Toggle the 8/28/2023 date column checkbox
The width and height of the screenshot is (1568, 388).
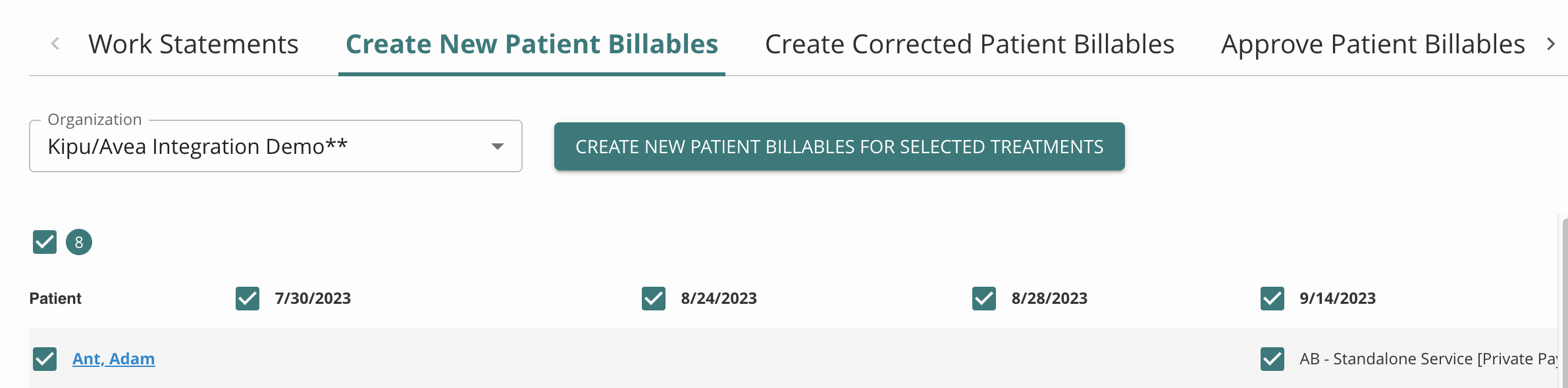[x=984, y=299]
